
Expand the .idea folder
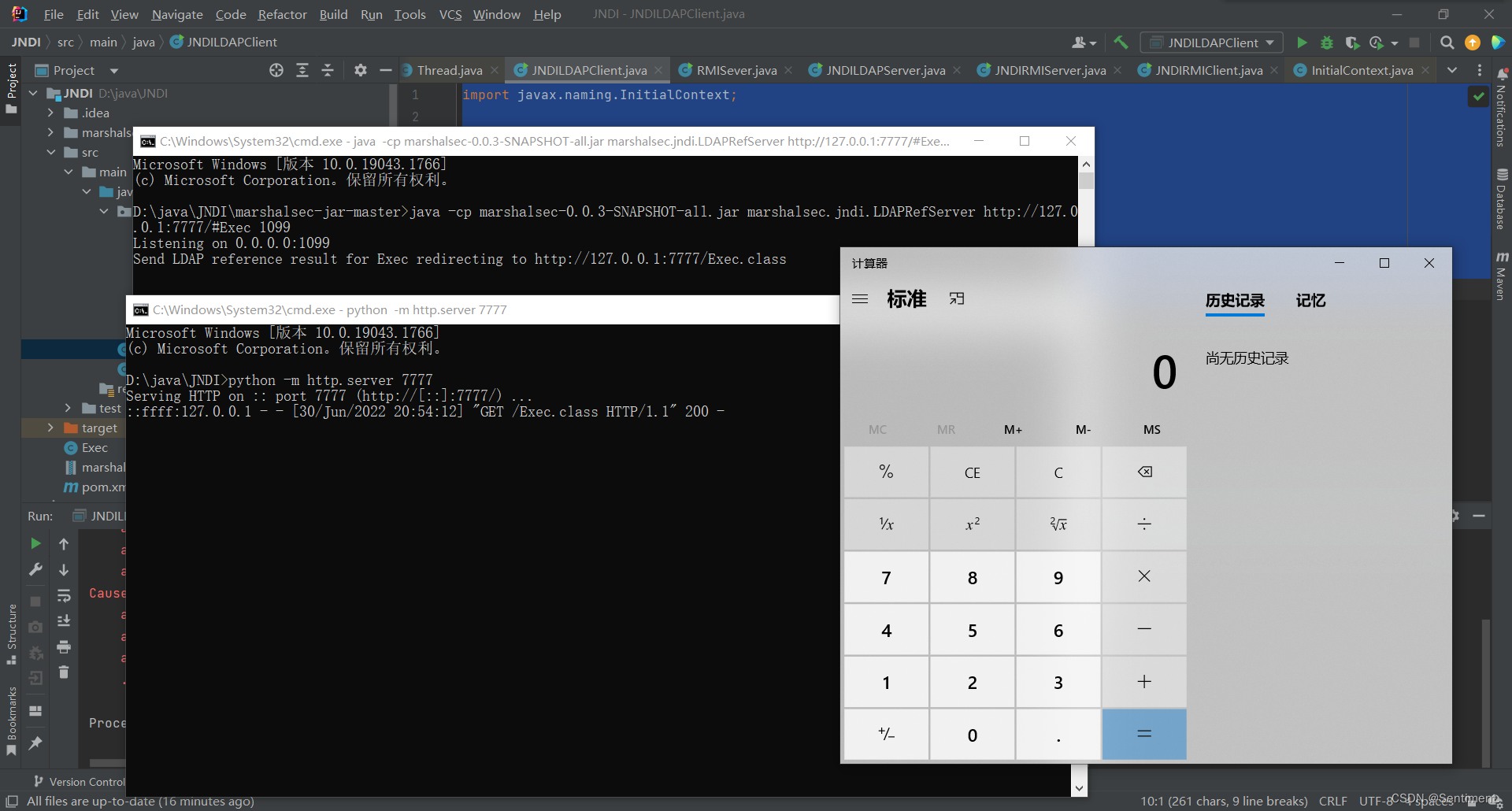pos(50,113)
